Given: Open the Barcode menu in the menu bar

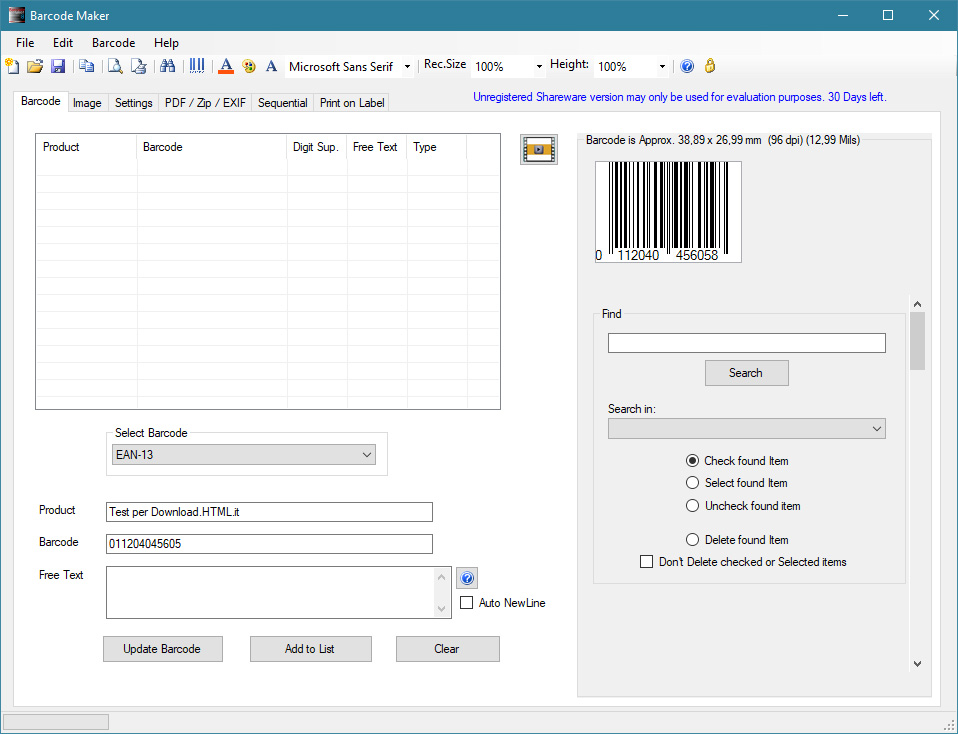Looking at the screenshot, I should (x=113, y=43).
